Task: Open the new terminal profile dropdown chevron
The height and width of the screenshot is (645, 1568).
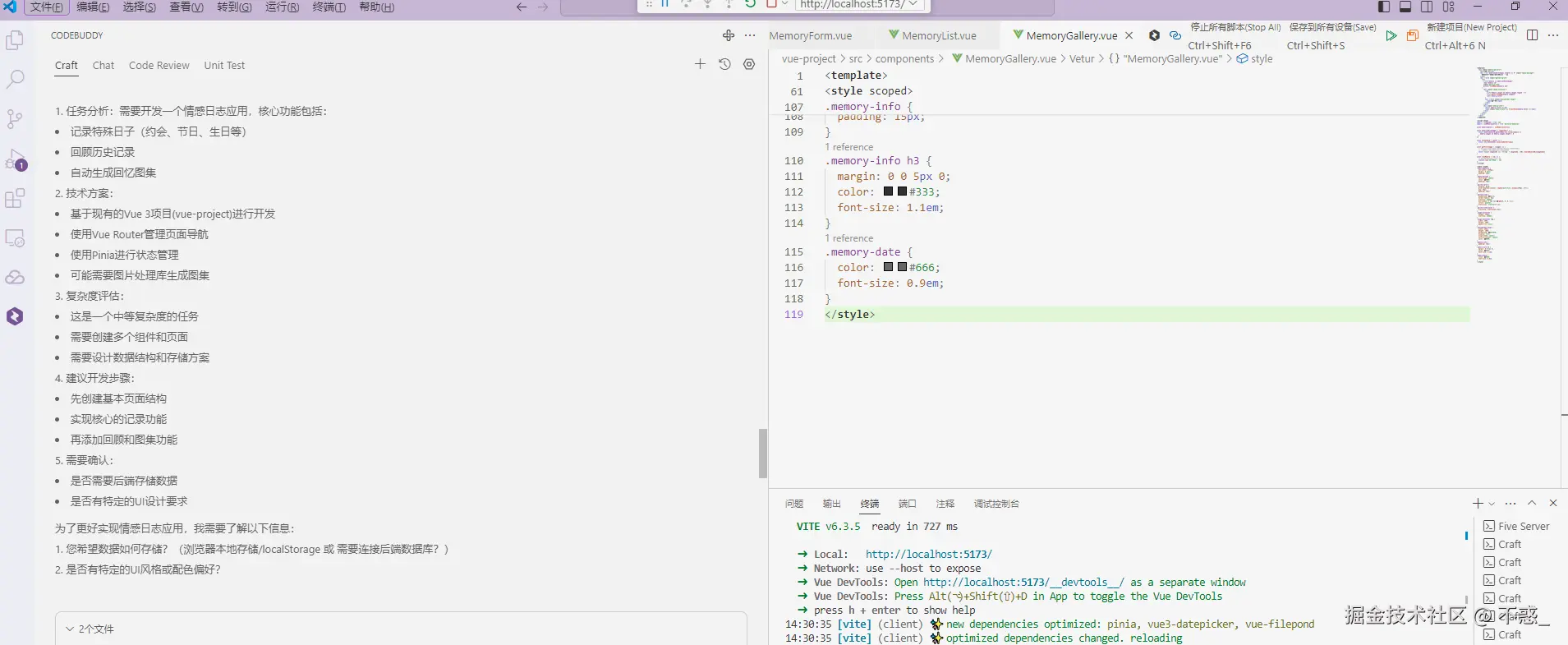Action: click(1492, 504)
